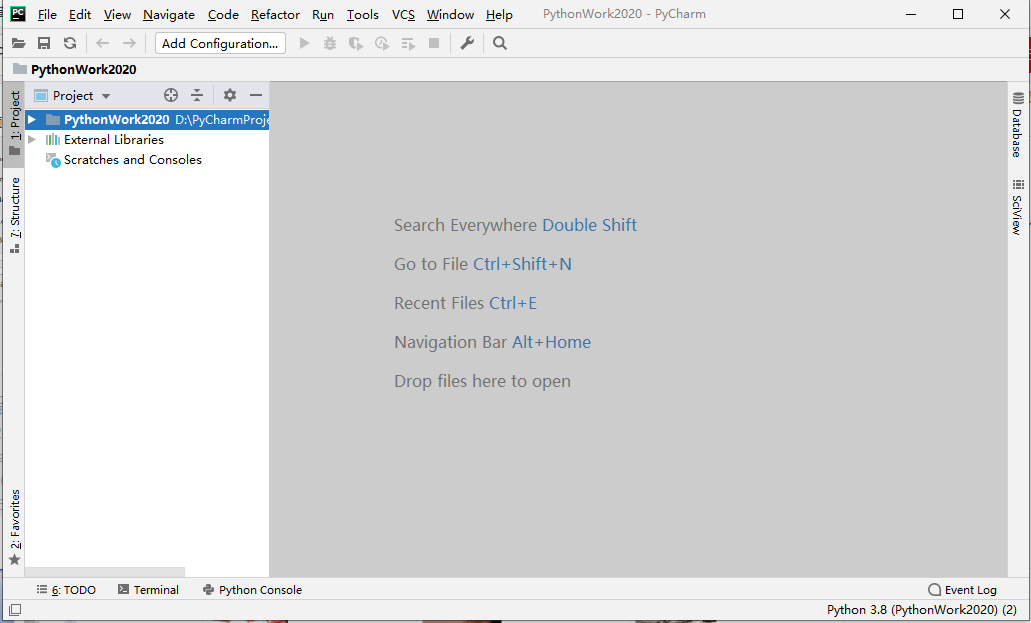Click the PyCharm logo icon
Screen dimensions: 1031x623
pyautogui.click(x=18, y=14)
